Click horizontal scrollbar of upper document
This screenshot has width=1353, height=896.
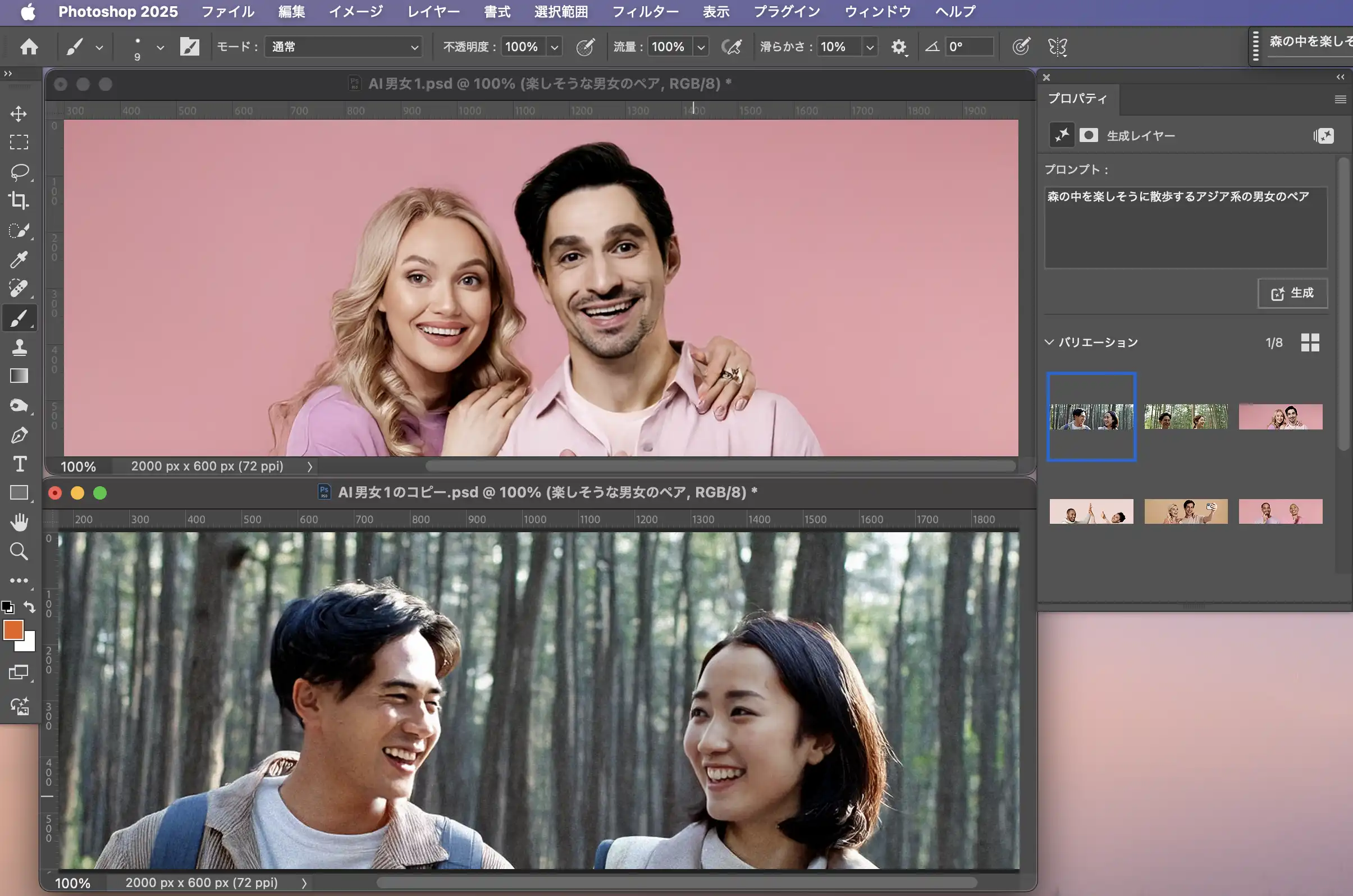click(720, 467)
